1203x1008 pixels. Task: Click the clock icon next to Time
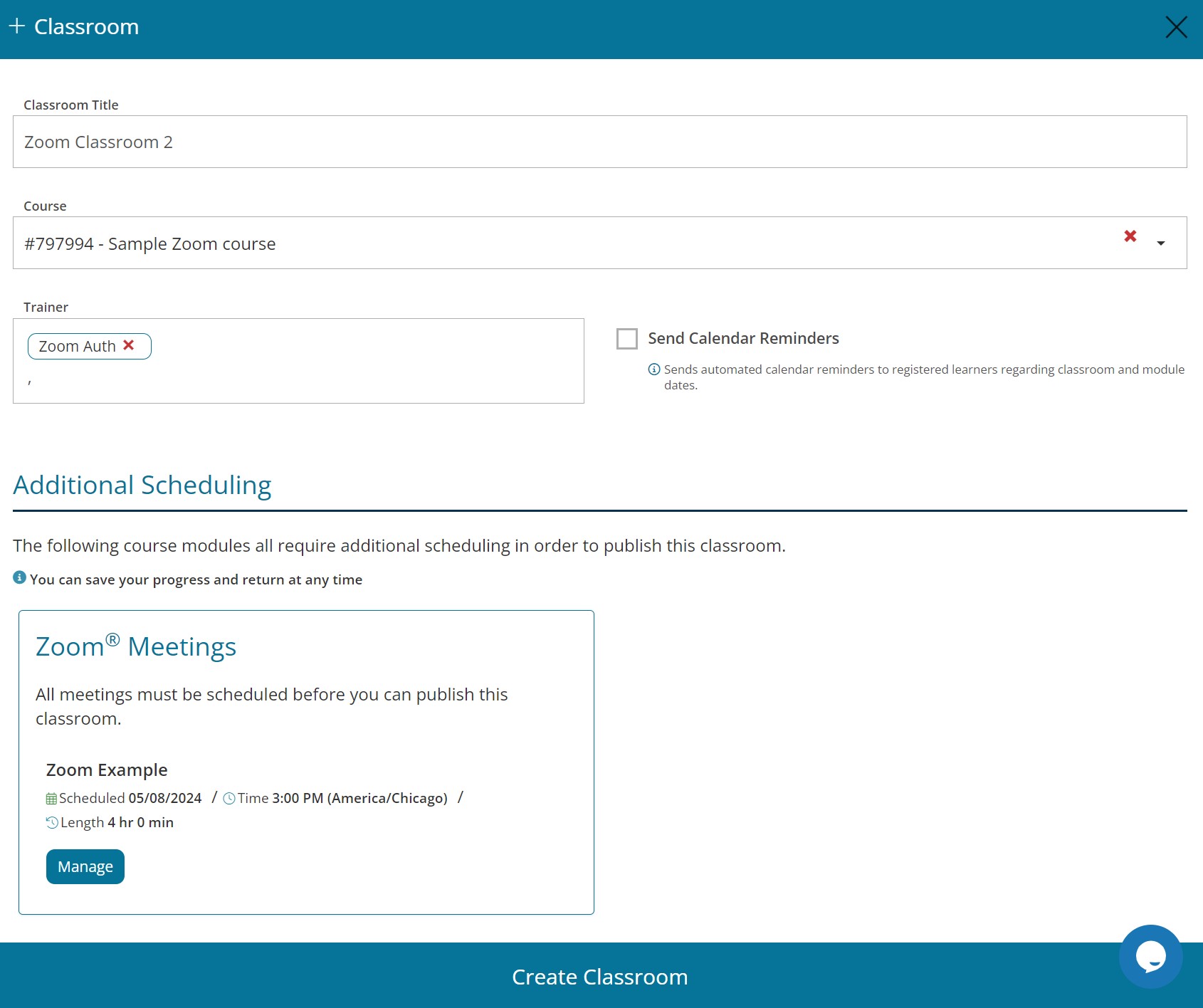pyautogui.click(x=229, y=799)
